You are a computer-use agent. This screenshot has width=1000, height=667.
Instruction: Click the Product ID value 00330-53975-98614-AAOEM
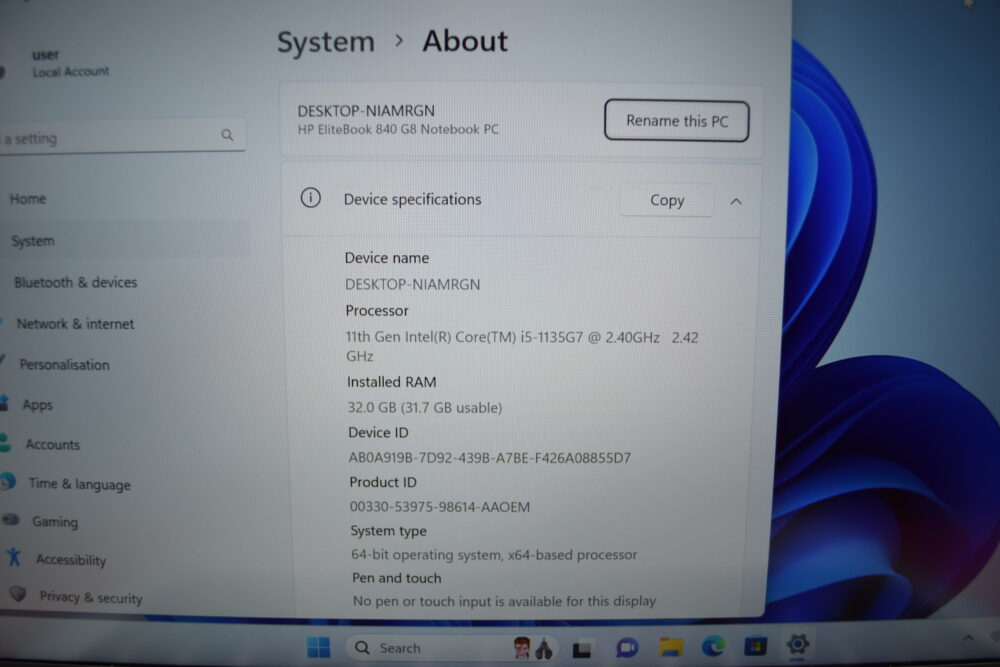point(439,507)
